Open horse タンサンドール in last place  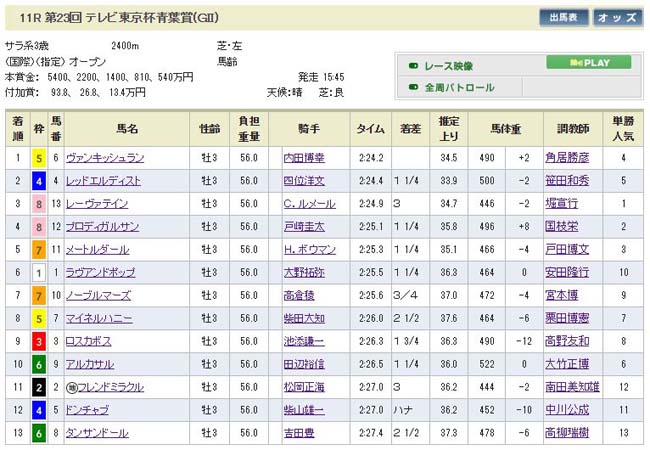point(98,433)
